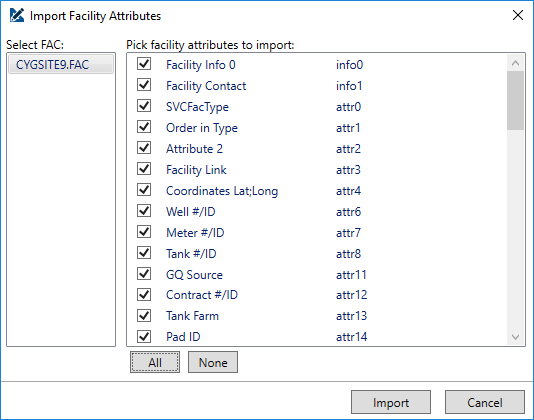The image size is (534, 420).
Task: Toggle the Order in Type checkbox
Action: click(144, 127)
